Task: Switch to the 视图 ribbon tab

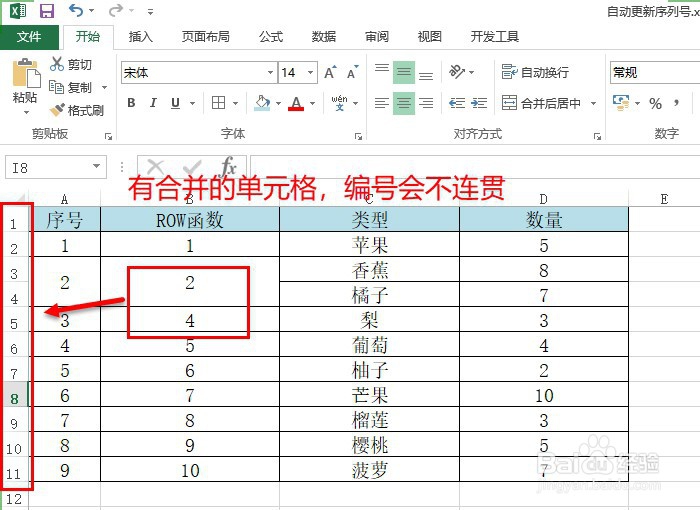Action: point(429,37)
